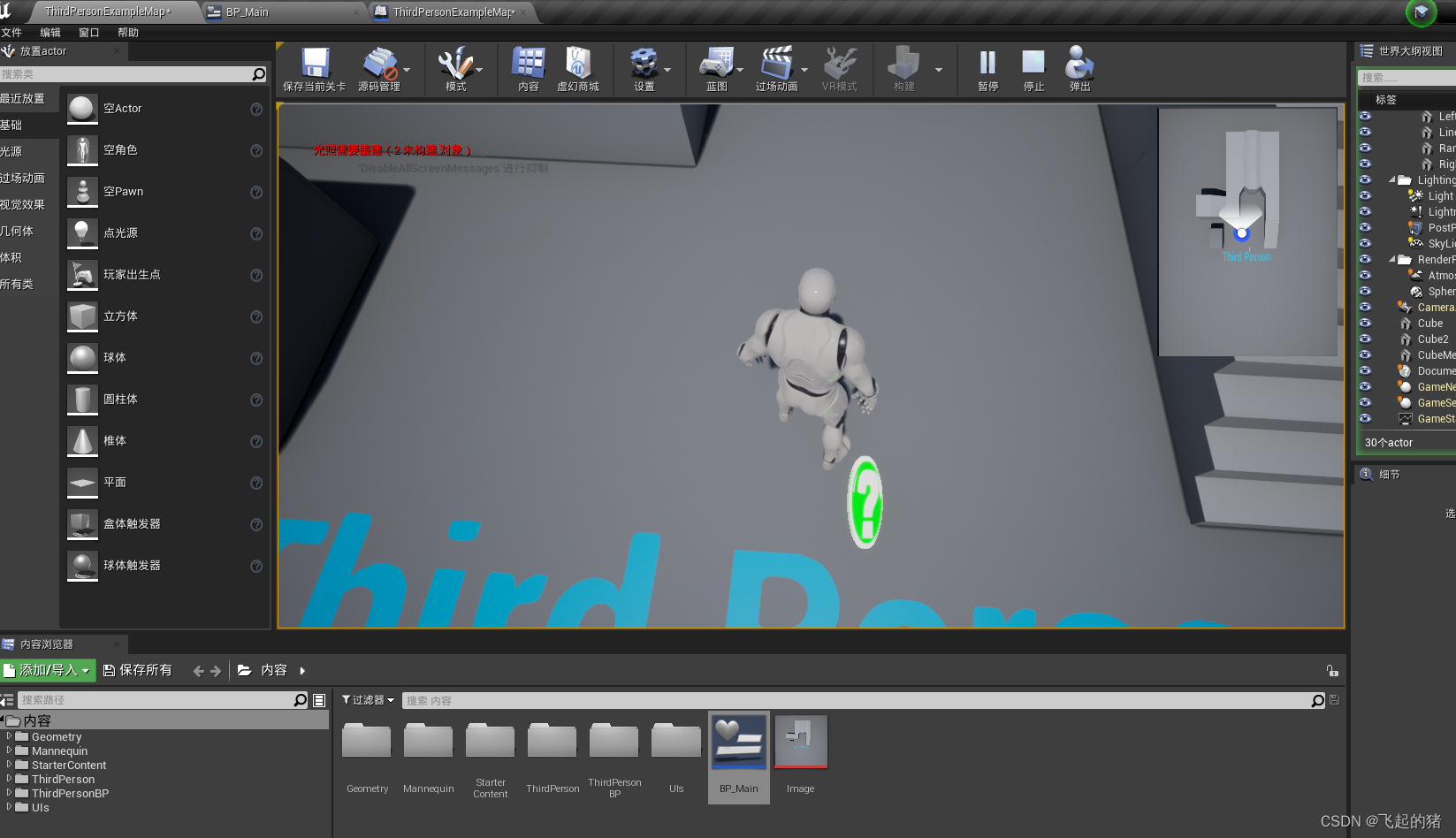Screen dimensions: 1456x838
Task: Click the 设置 settings toolbar icon
Action: 644,64
